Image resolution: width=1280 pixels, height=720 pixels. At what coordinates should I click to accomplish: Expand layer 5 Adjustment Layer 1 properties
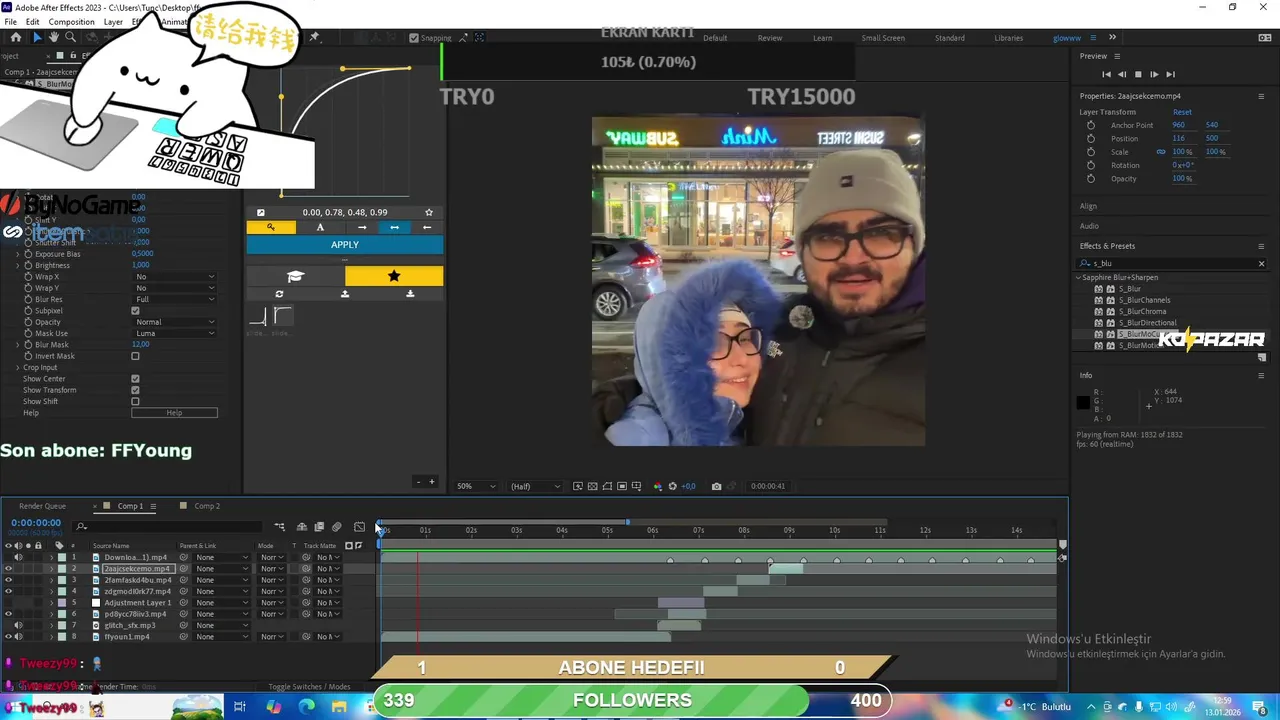pos(51,603)
